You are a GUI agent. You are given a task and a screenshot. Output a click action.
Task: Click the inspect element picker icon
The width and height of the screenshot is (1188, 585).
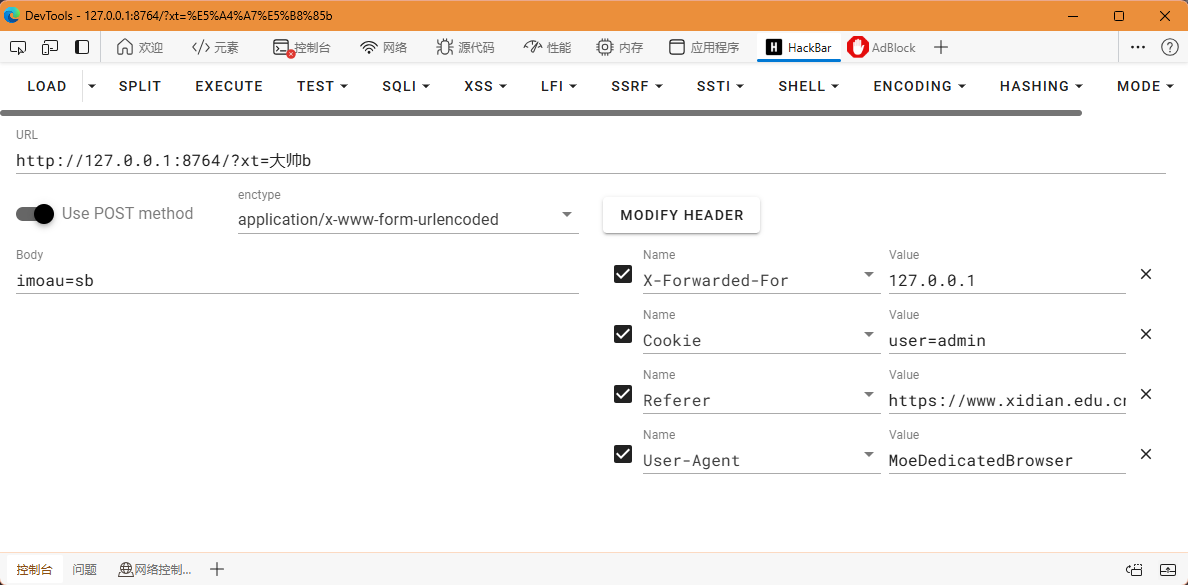[x=19, y=47]
